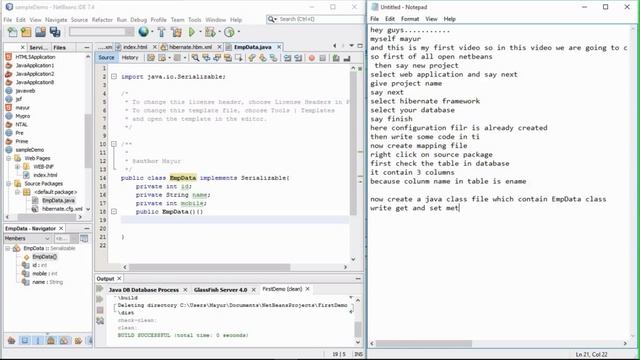The image size is (640, 360).
Task: Collapse the EmpData constructor code fold
Action: 114,211
